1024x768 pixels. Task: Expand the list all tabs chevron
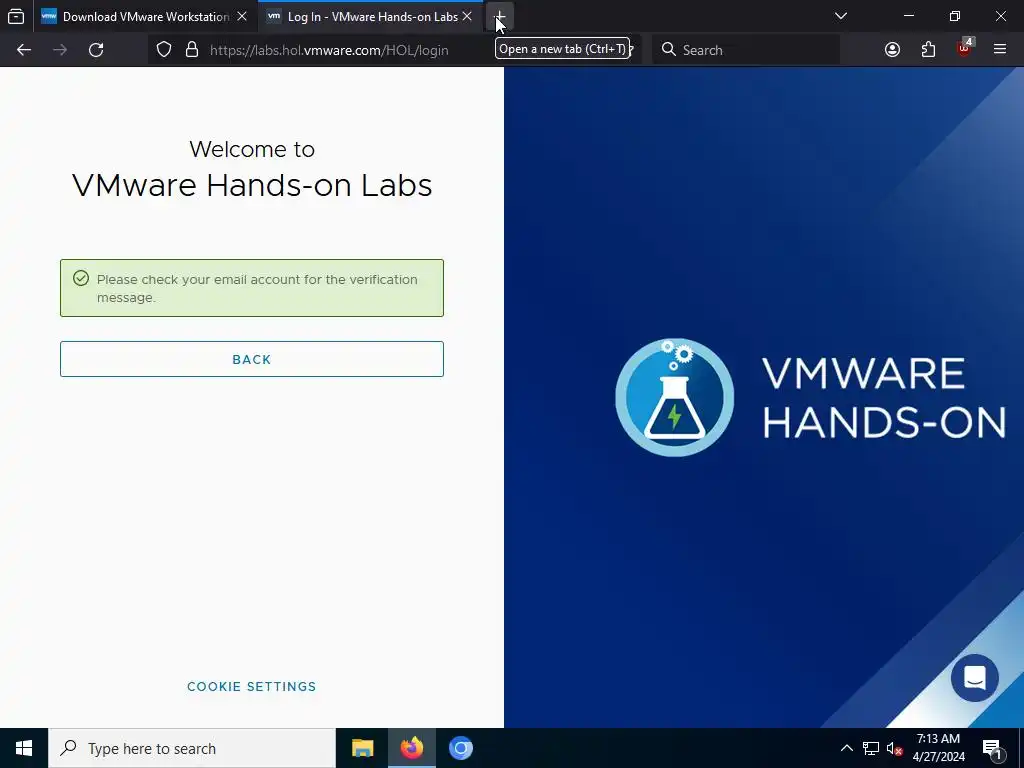(x=841, y=16)
